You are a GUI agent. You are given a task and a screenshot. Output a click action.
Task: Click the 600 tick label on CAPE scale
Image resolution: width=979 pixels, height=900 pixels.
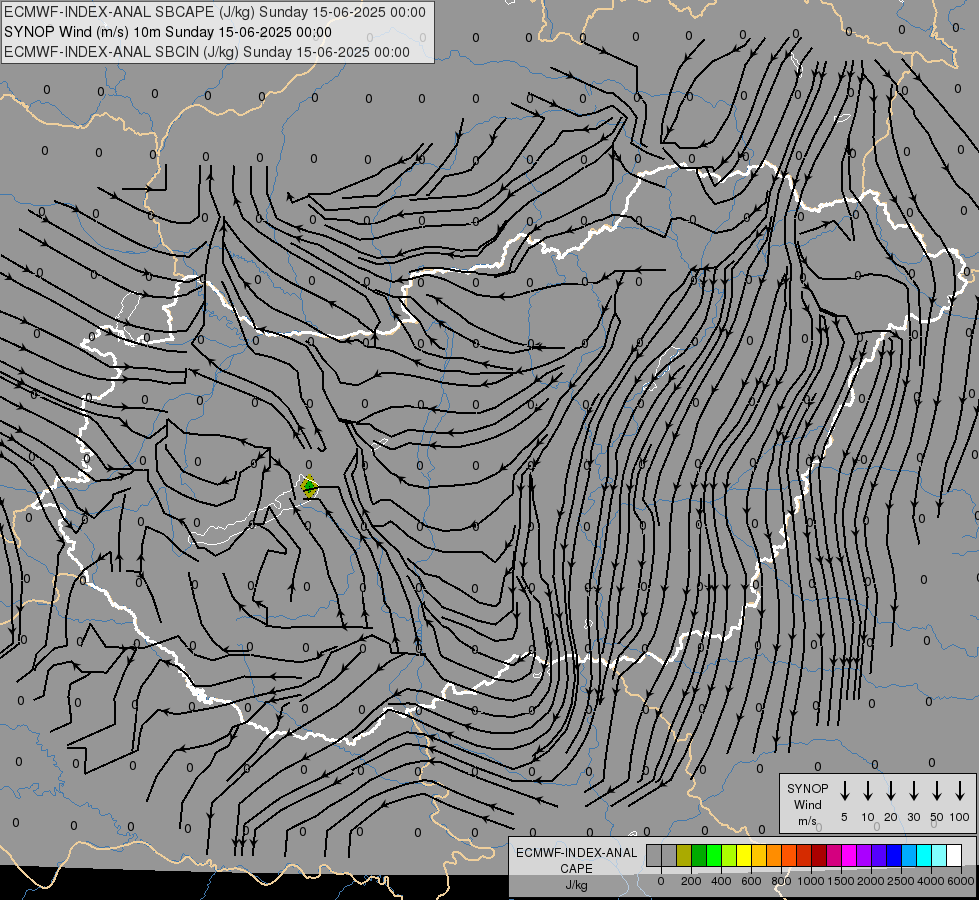[x=751, y=881]
